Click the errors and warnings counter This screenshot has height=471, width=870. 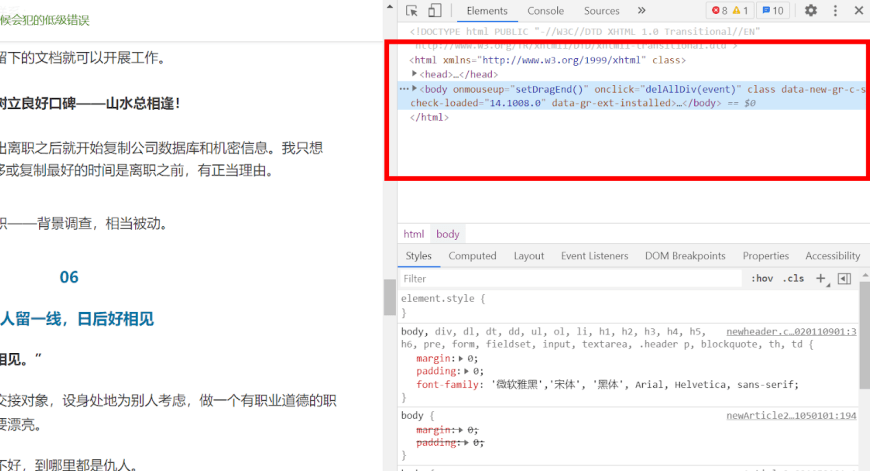729,11
